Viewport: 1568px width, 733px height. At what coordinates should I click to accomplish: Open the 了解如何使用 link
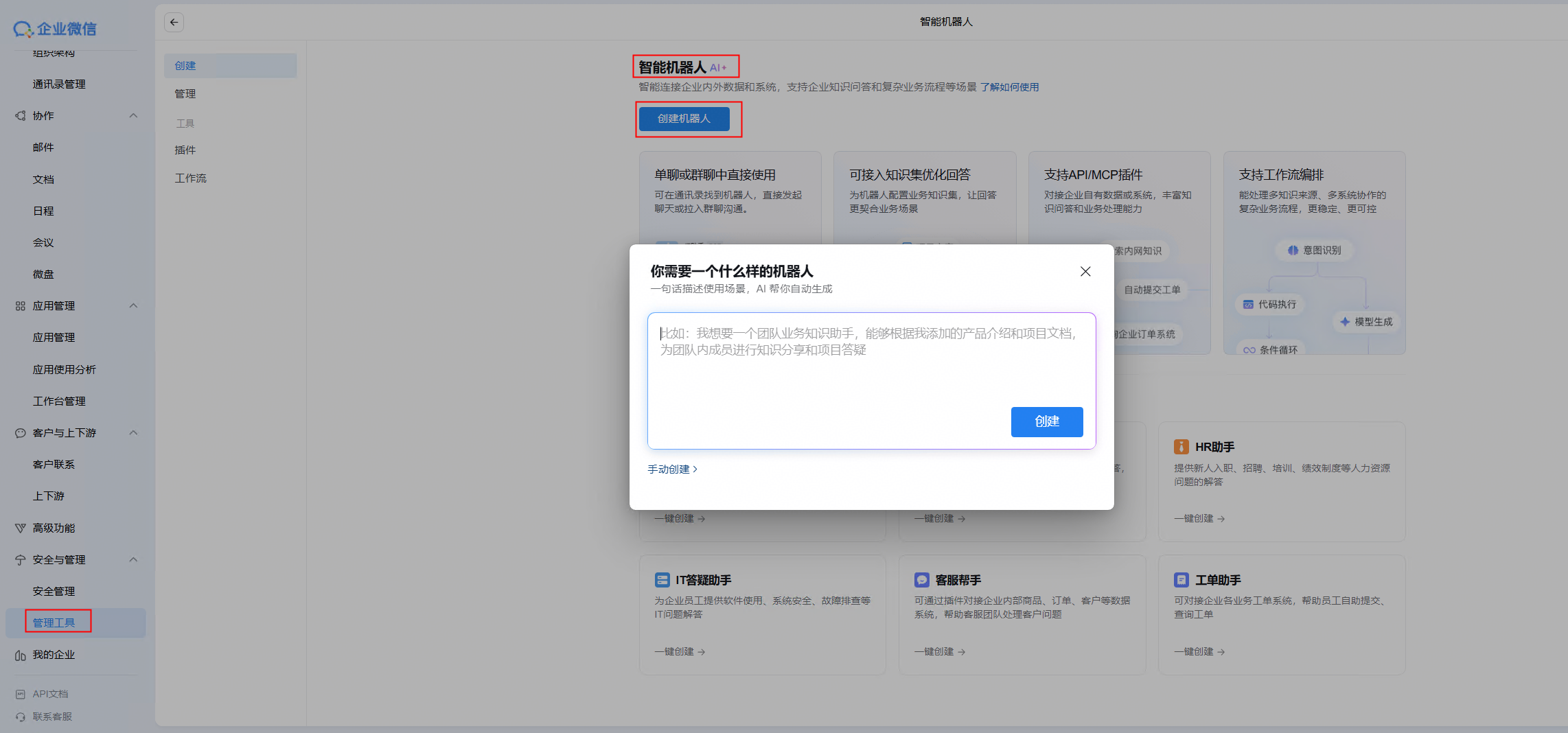pyautogui.click(x=1009, y=87)
